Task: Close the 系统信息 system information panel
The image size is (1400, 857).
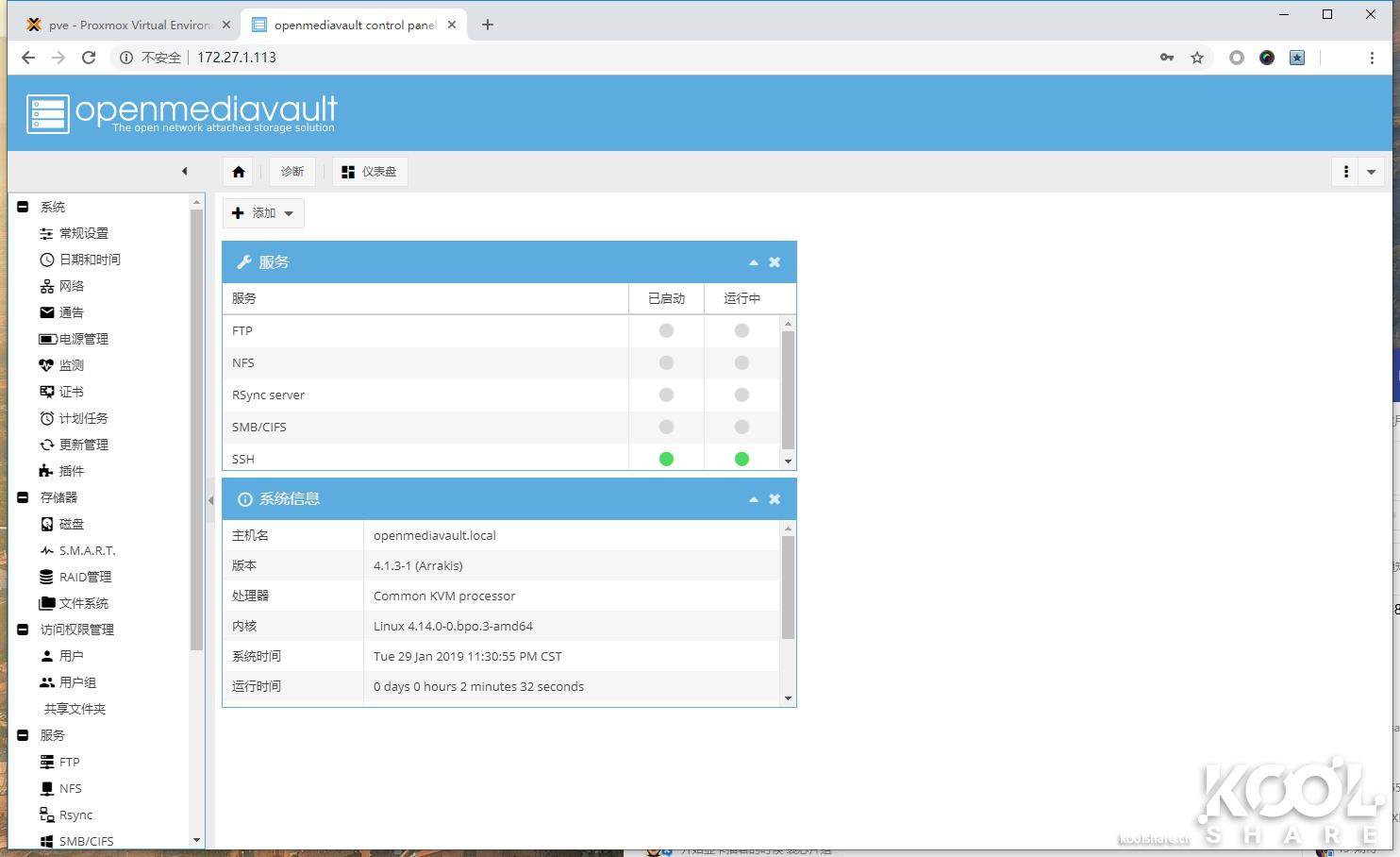Action: pyautogui.click(x=775, y=499)
